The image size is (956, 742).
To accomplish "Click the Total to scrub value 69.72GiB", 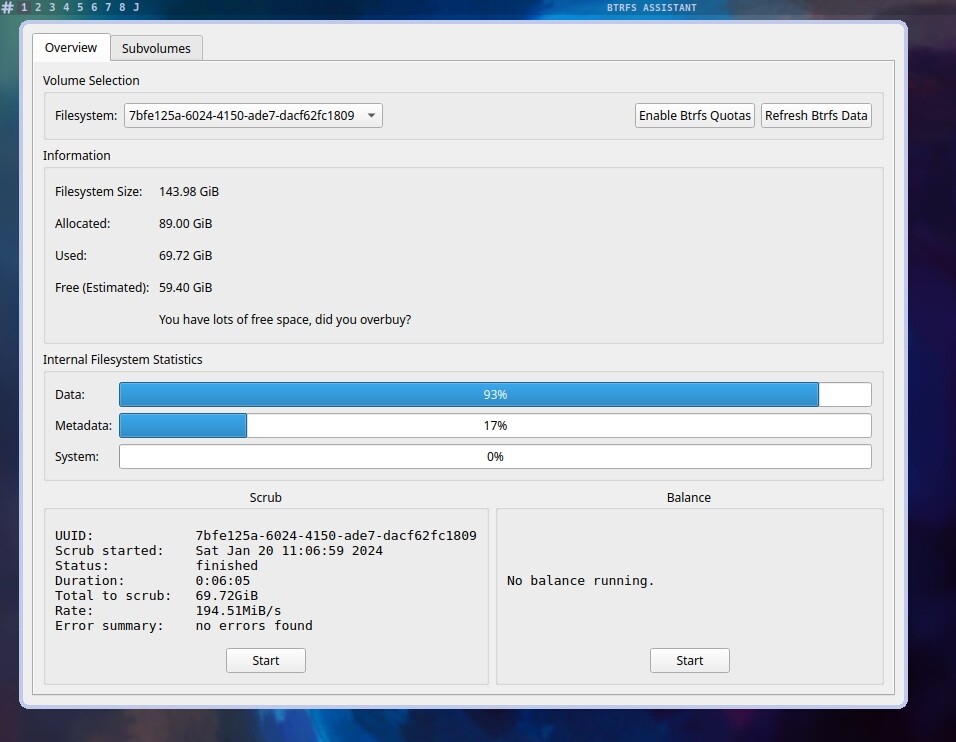I will (227, 596).
